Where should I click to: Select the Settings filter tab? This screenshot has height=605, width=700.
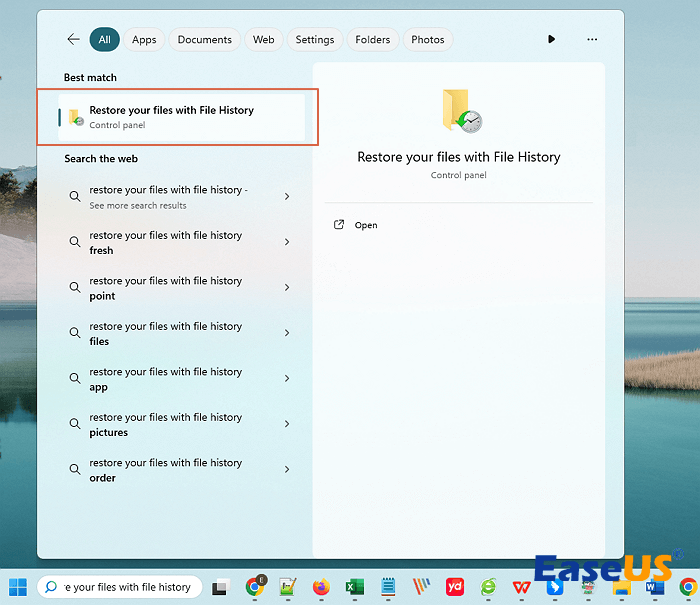tap(314, 40)
